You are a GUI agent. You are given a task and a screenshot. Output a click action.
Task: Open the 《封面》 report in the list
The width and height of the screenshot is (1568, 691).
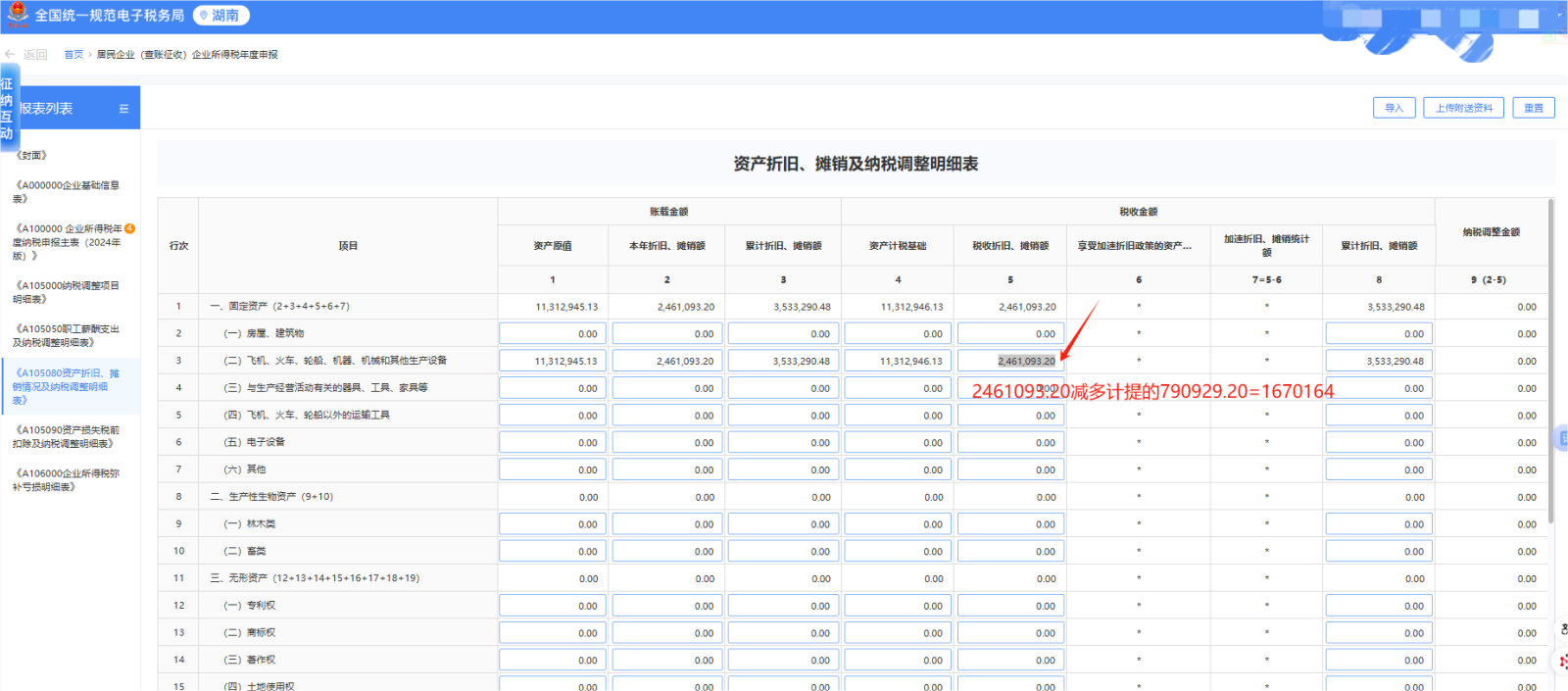30,156
